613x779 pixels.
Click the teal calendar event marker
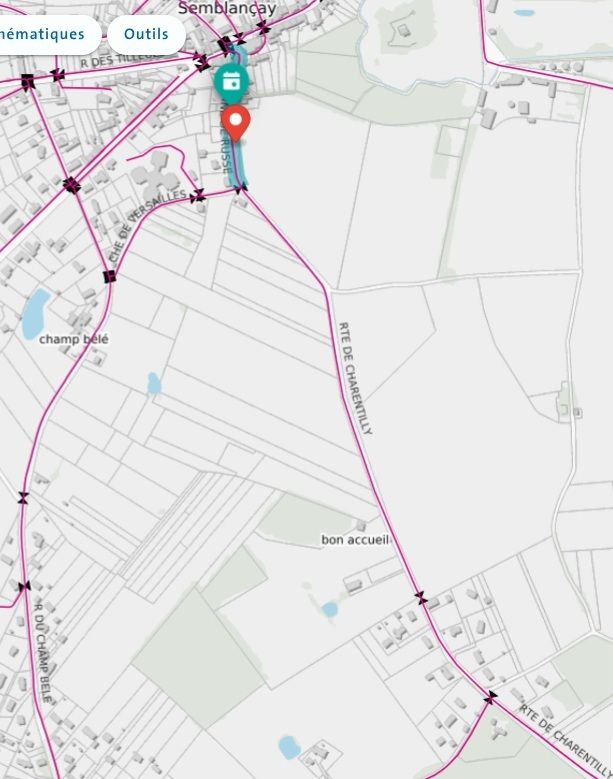click(x=231, y=82)
